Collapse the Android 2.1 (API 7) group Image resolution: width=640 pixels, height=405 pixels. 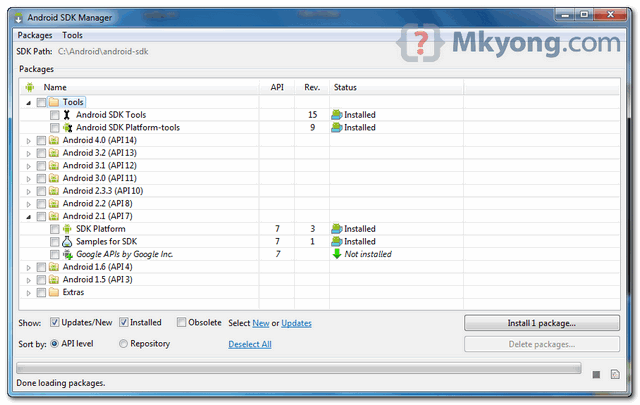click(29, 217)
